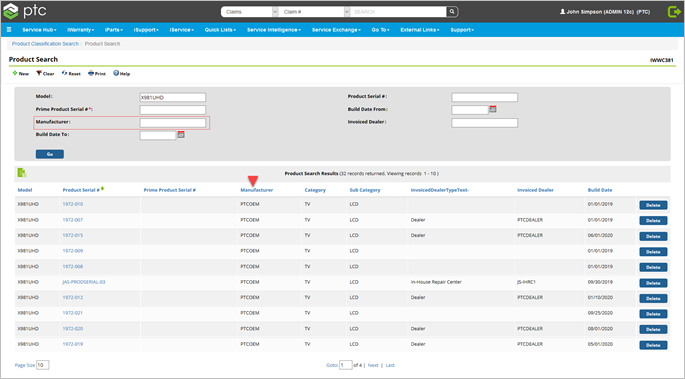Sort by Manufacturer column header
The height and width of the screenshot is (379, 685).
tap(257, 190)
